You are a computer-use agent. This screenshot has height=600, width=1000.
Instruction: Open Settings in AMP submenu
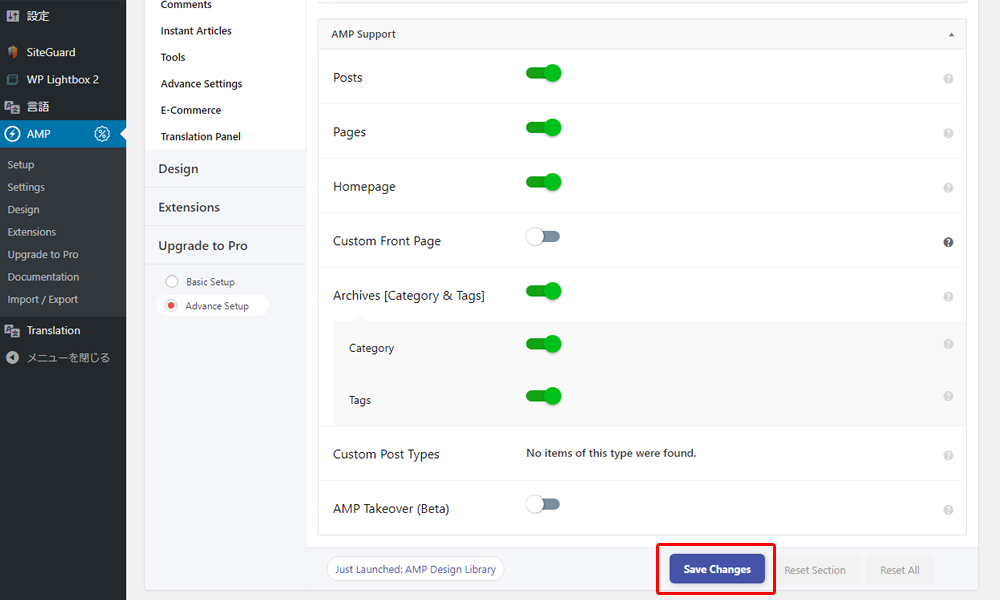[x=26, y=187]
